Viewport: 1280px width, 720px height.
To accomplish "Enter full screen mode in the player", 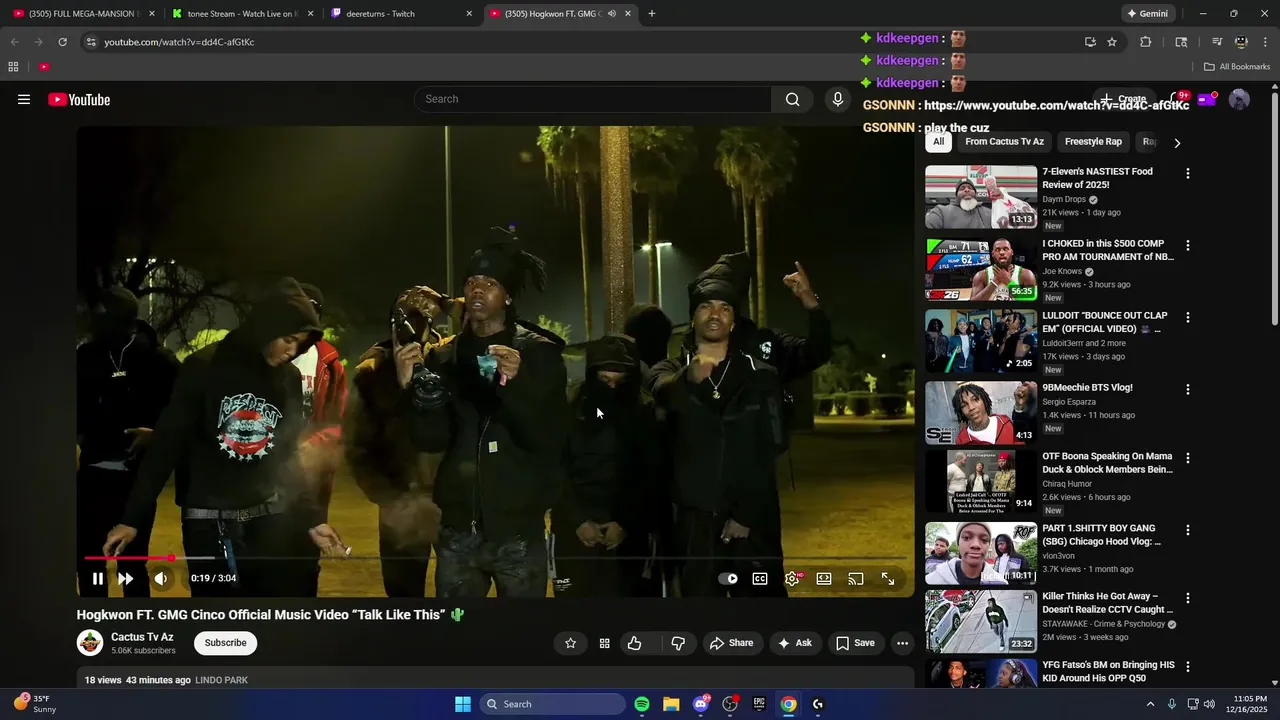I will [x=888, y=578].
